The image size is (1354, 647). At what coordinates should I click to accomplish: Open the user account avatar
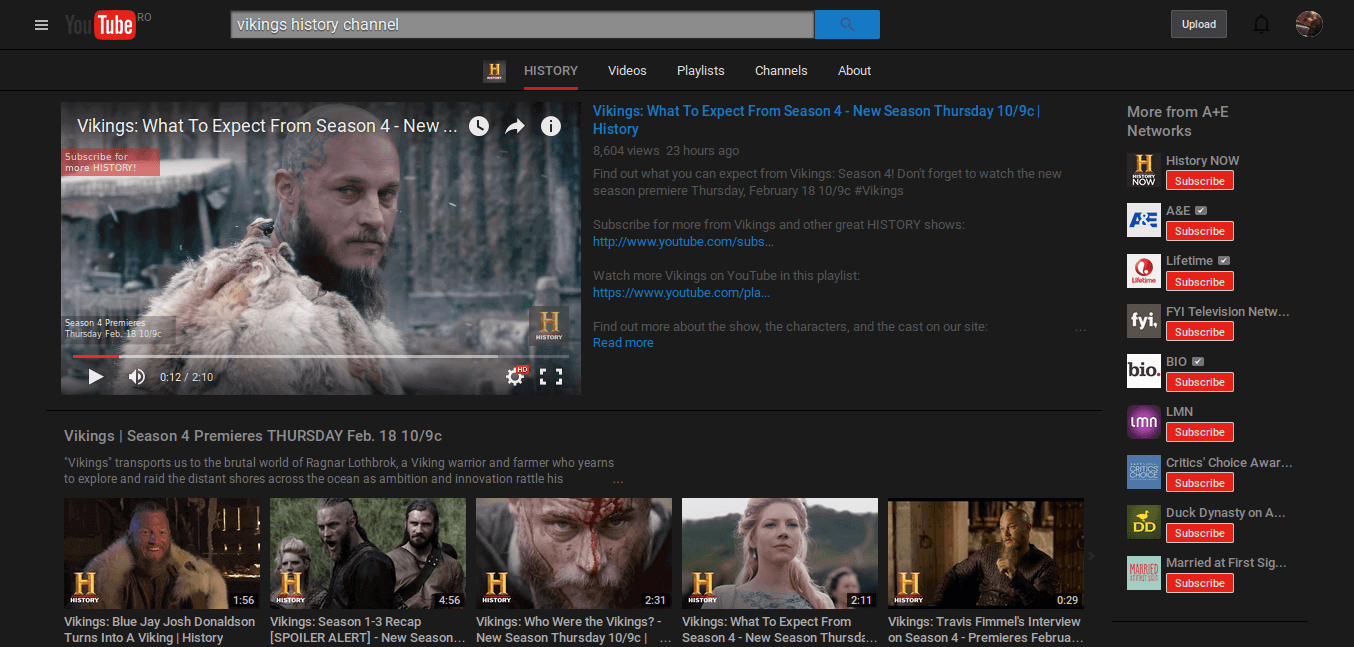[x=1308, y=25]
